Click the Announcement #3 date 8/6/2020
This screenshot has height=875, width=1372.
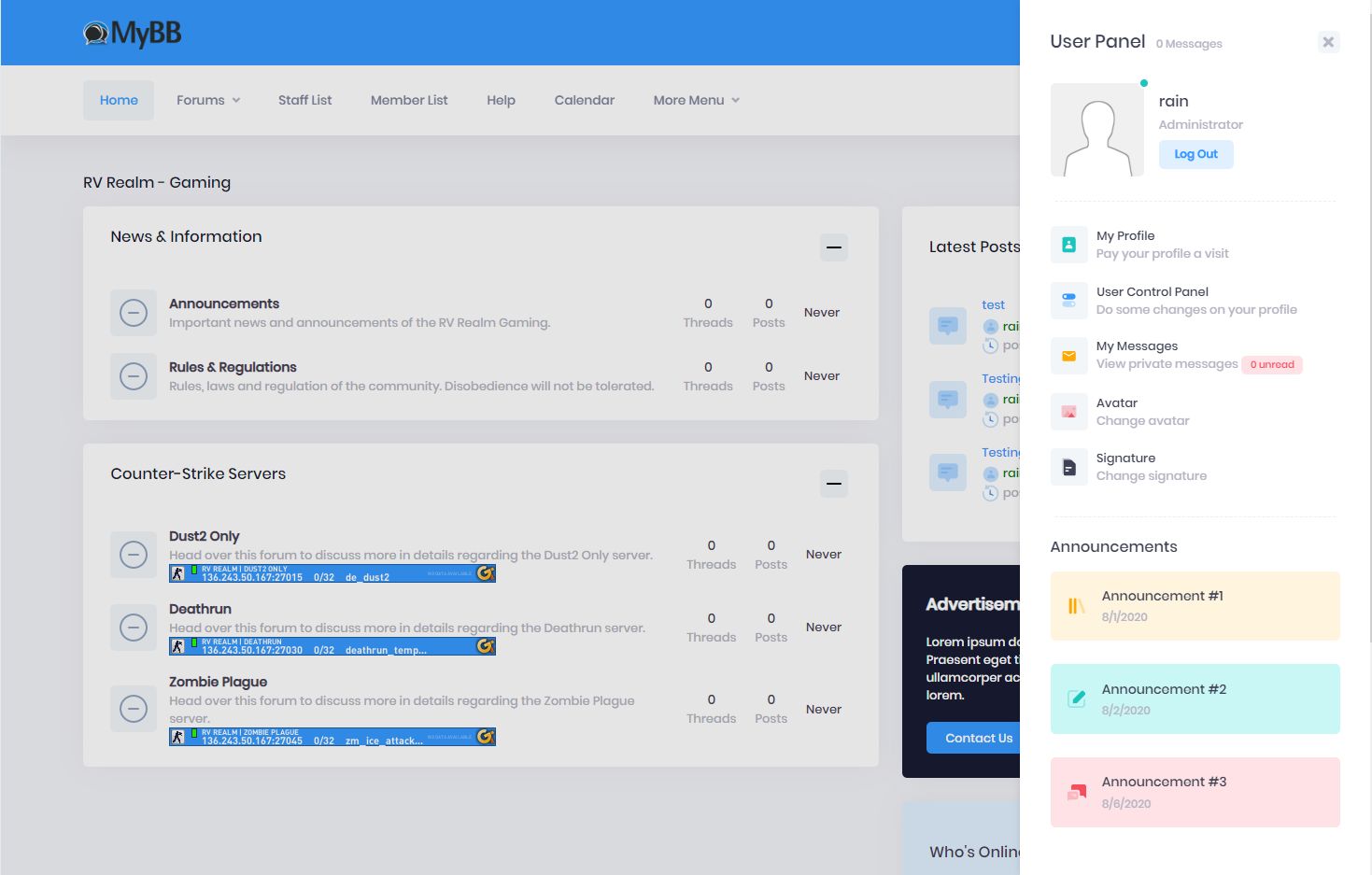coord(1126,803)
